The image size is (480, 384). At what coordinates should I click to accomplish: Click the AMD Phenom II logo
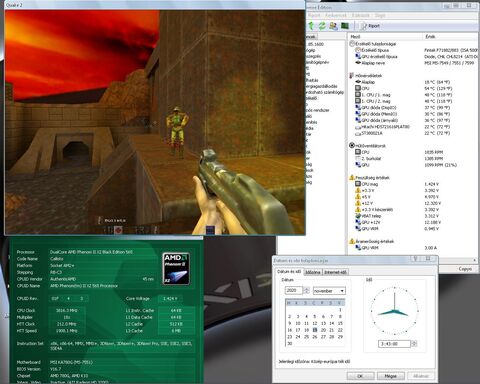pos(176,269)
